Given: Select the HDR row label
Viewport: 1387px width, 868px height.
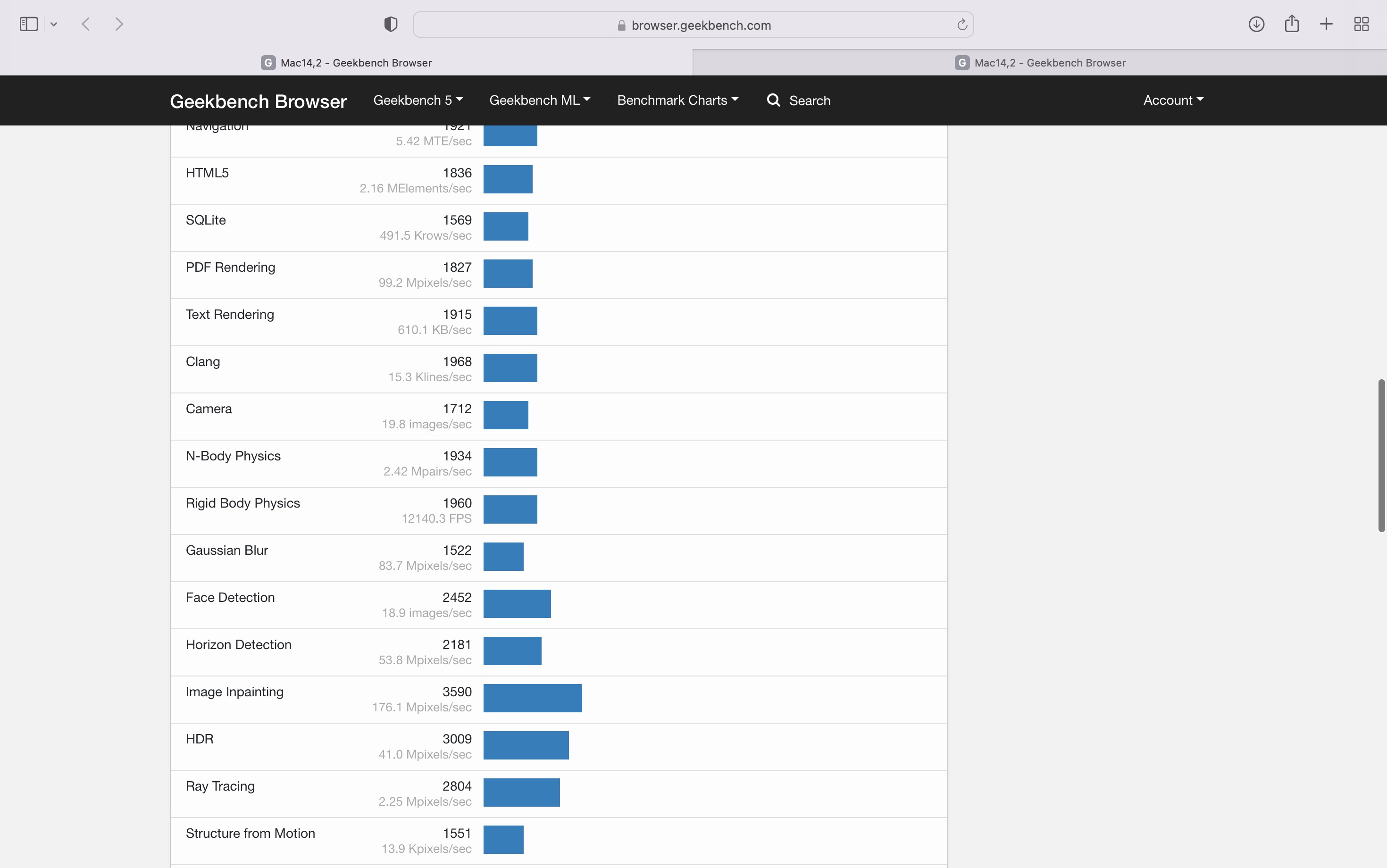Looking at the screenshot, I should click(199, 739).
